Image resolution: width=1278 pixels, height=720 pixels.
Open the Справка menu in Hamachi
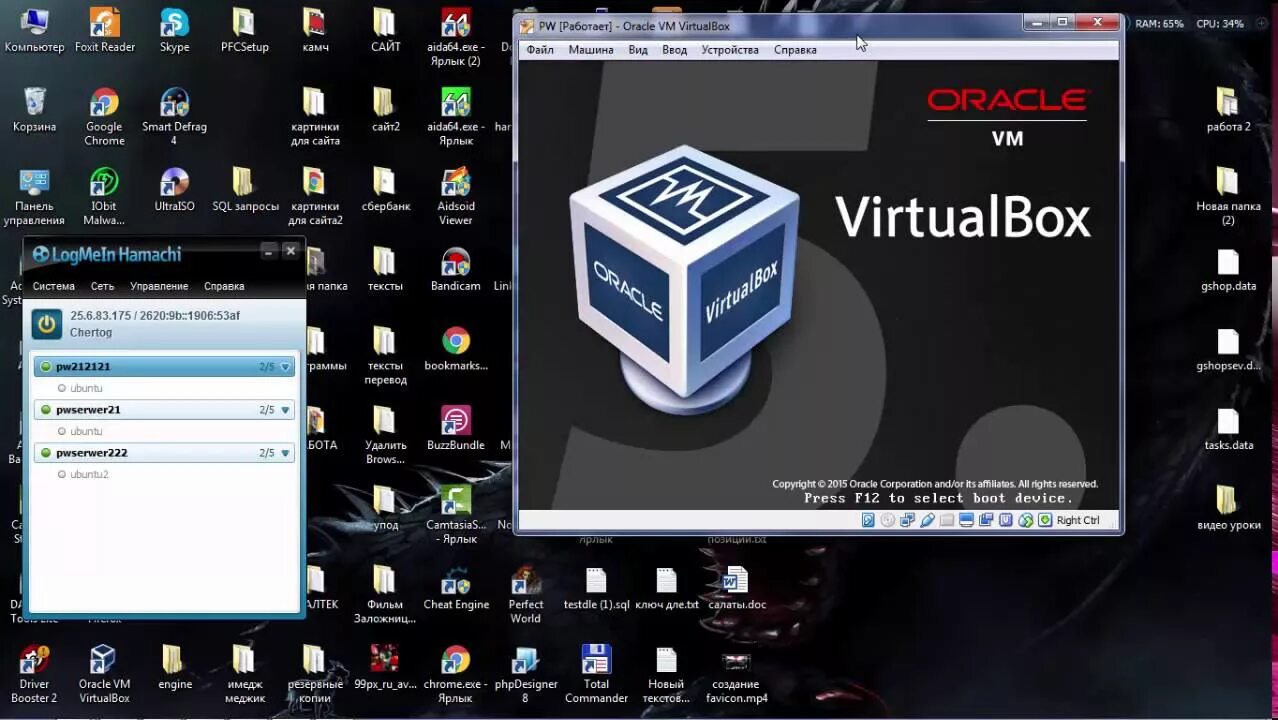pos(224,286)
